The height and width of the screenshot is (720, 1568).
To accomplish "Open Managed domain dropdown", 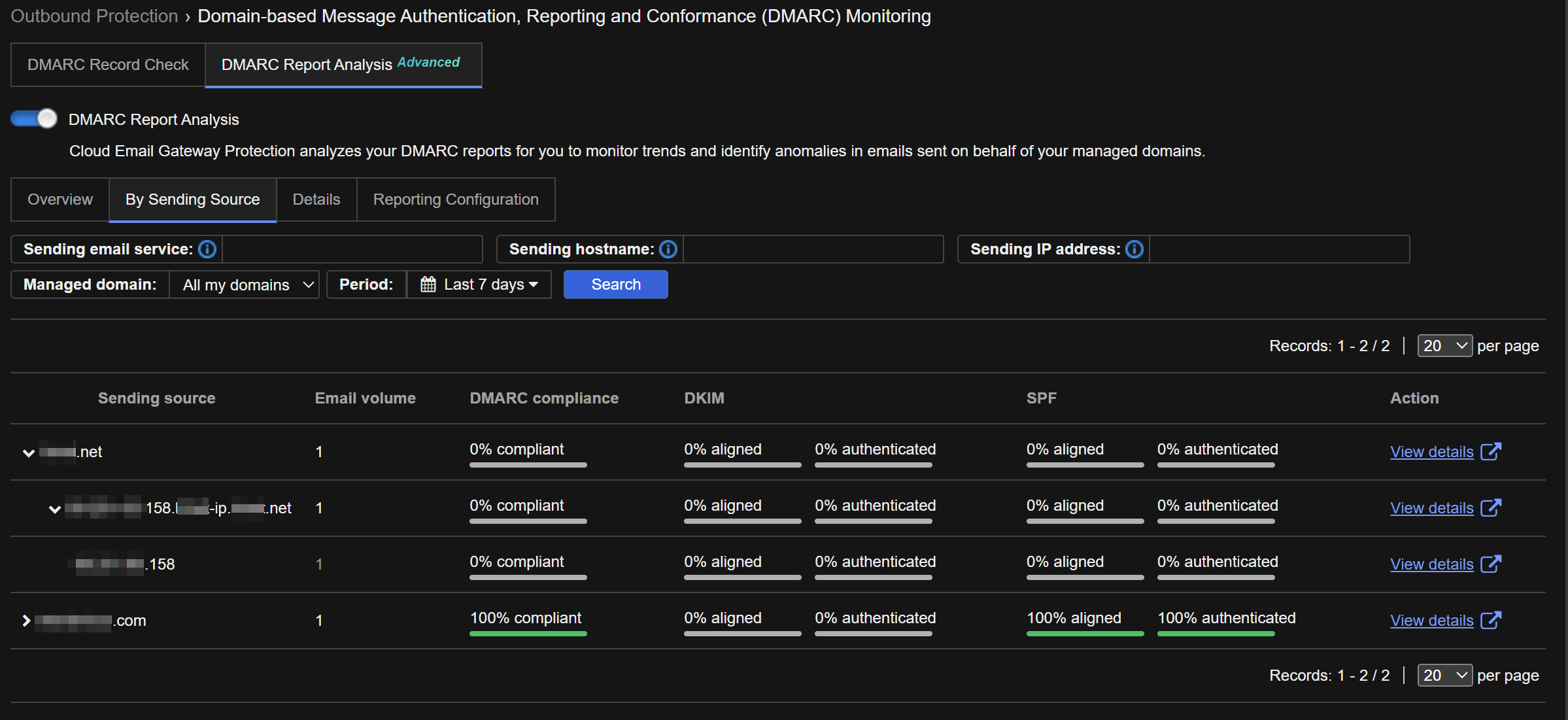I will pyautogui.click(x=244, y=284).
